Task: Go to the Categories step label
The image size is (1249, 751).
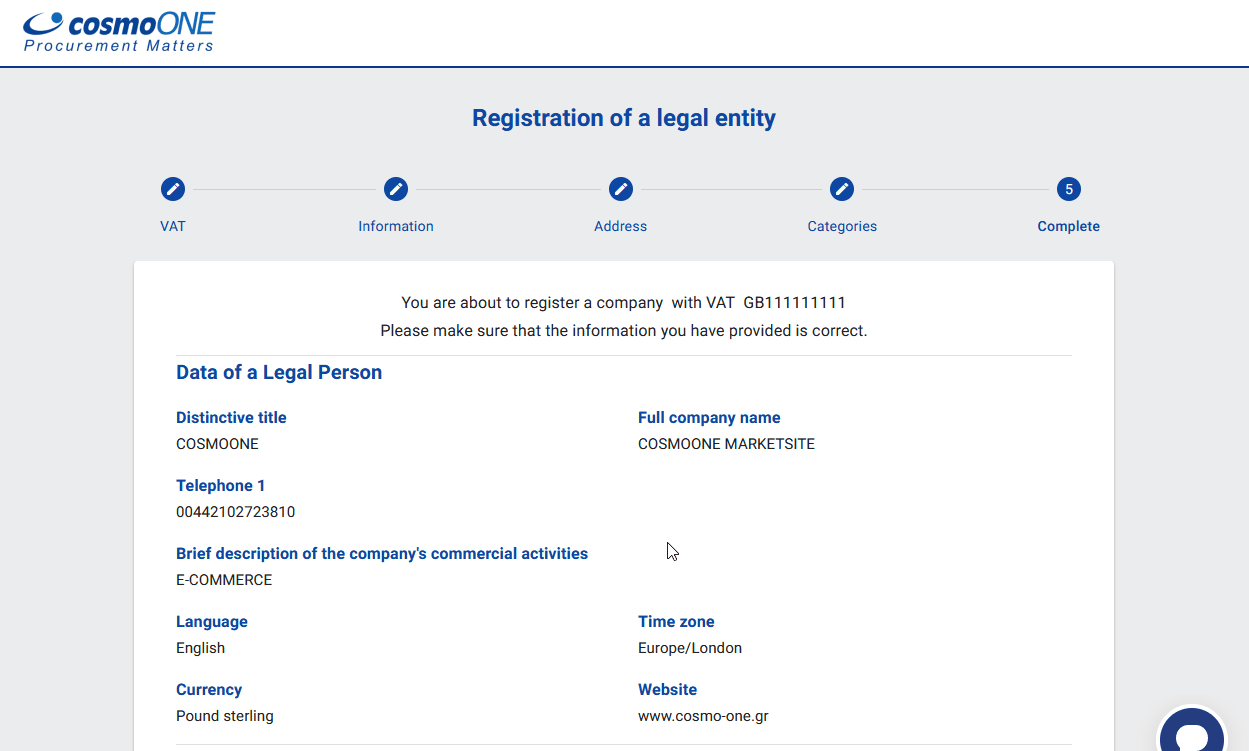Action: (842, 226)
